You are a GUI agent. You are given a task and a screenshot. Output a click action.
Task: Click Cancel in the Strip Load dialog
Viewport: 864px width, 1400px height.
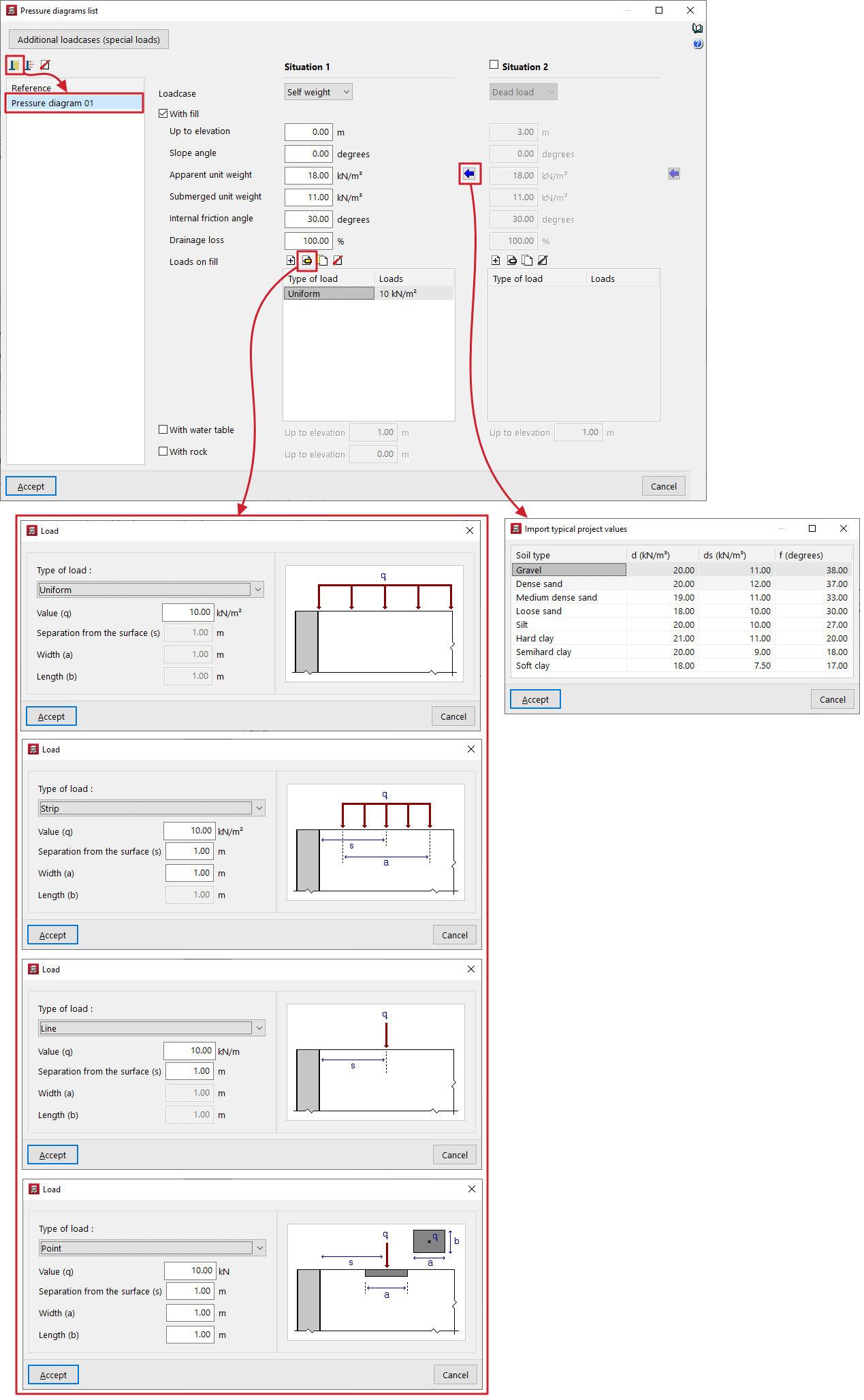coord(455,935)
